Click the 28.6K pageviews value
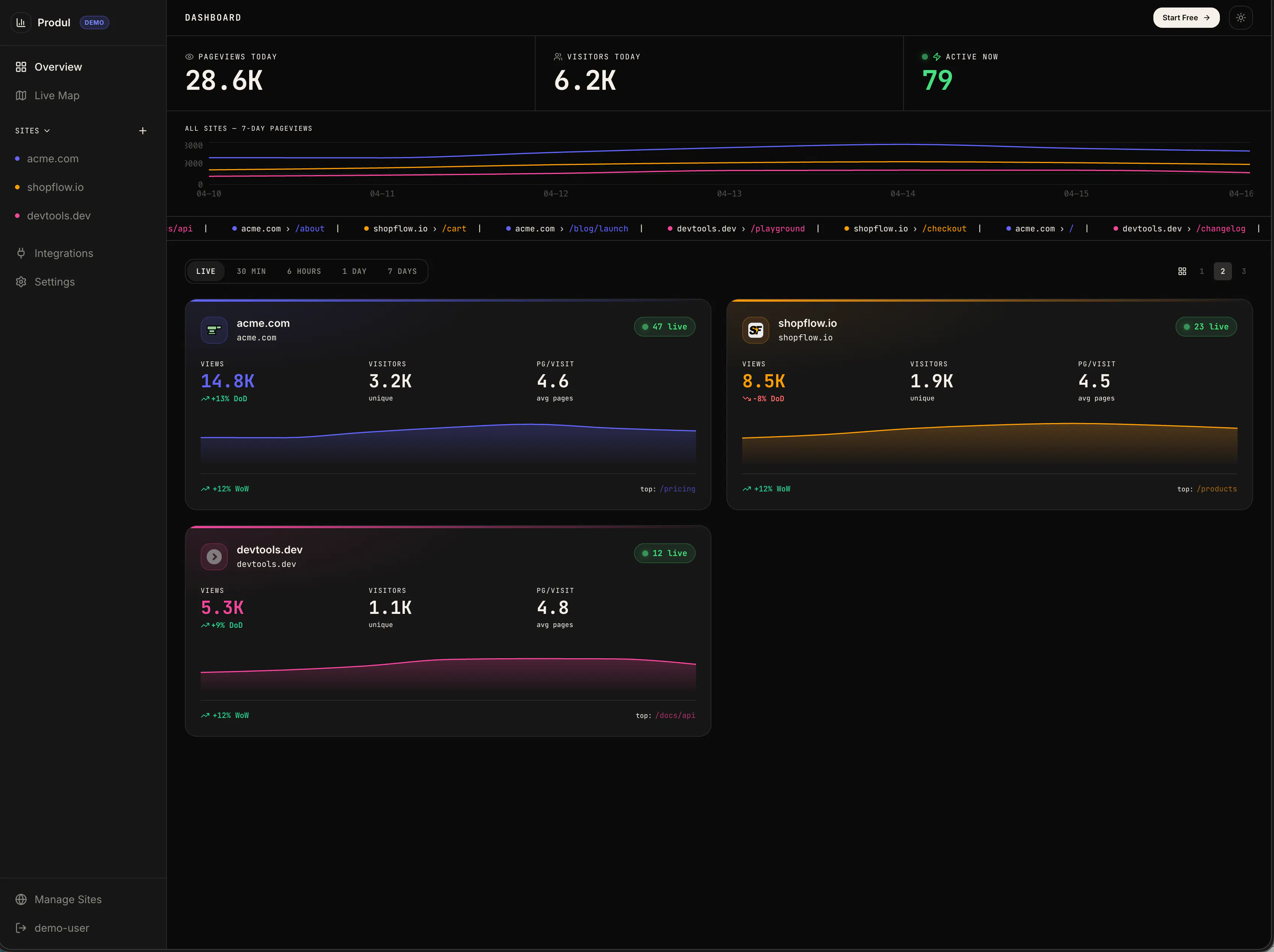1274x952 pixels. [x=224, y=81]
